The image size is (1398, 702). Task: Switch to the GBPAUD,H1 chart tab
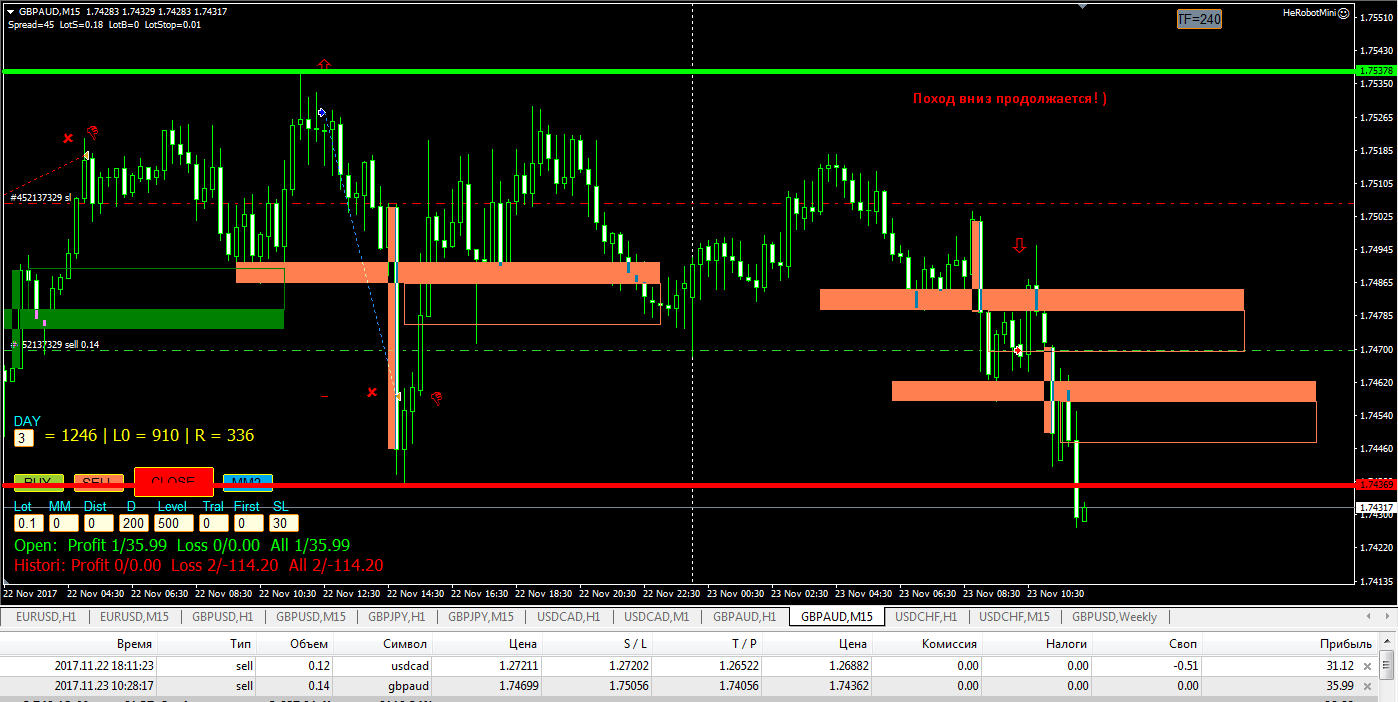pos(744,616)
